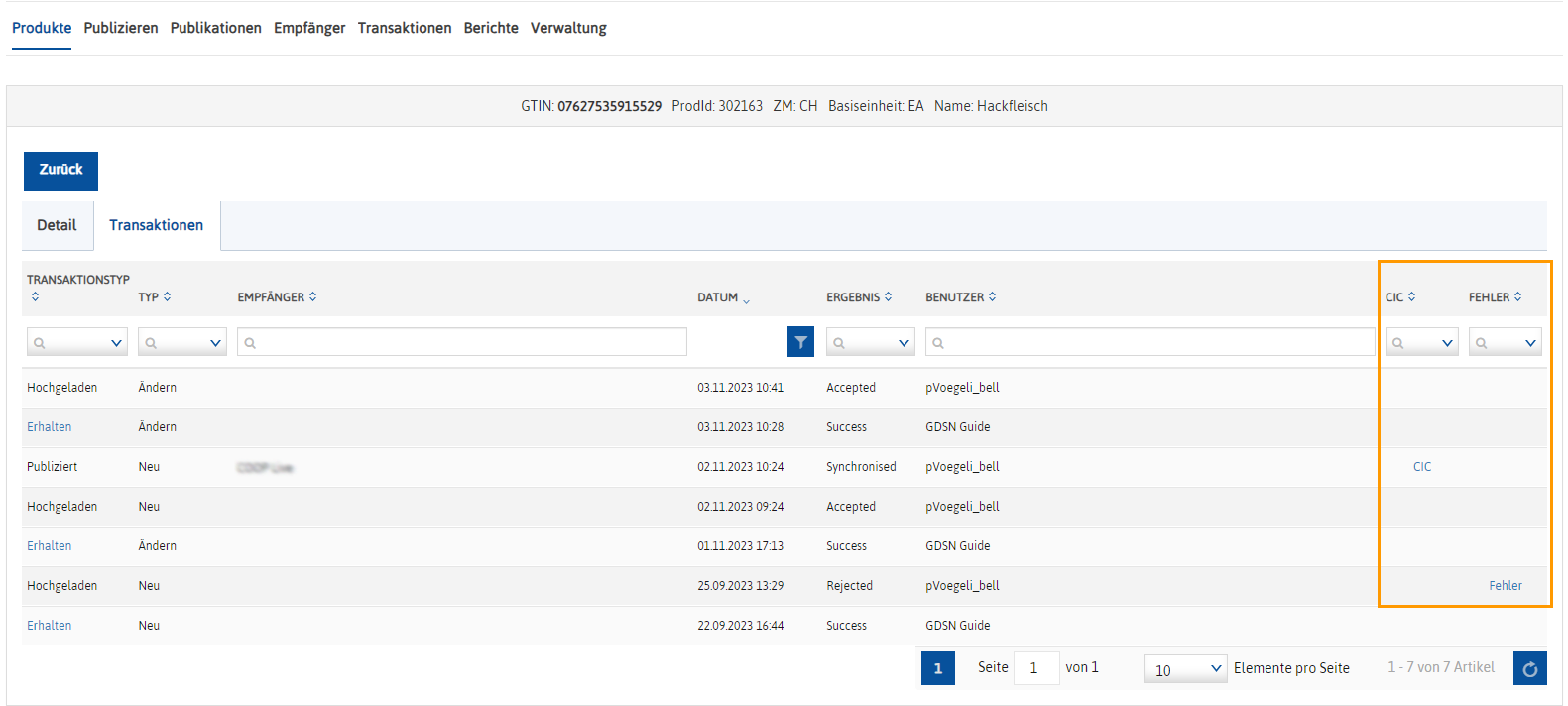This screenshot has height=706, width=1568.
Task: Click ProdId: 302163 text
Action: 717,106
